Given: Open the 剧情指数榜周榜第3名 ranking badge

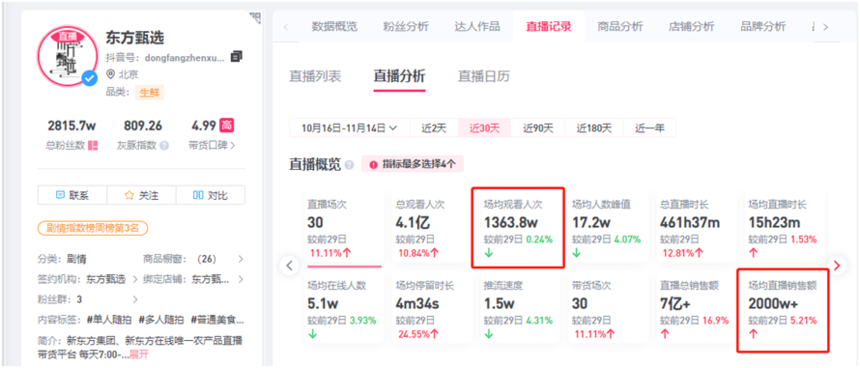Looking at the screenshot, I should (x=93, y=228).
